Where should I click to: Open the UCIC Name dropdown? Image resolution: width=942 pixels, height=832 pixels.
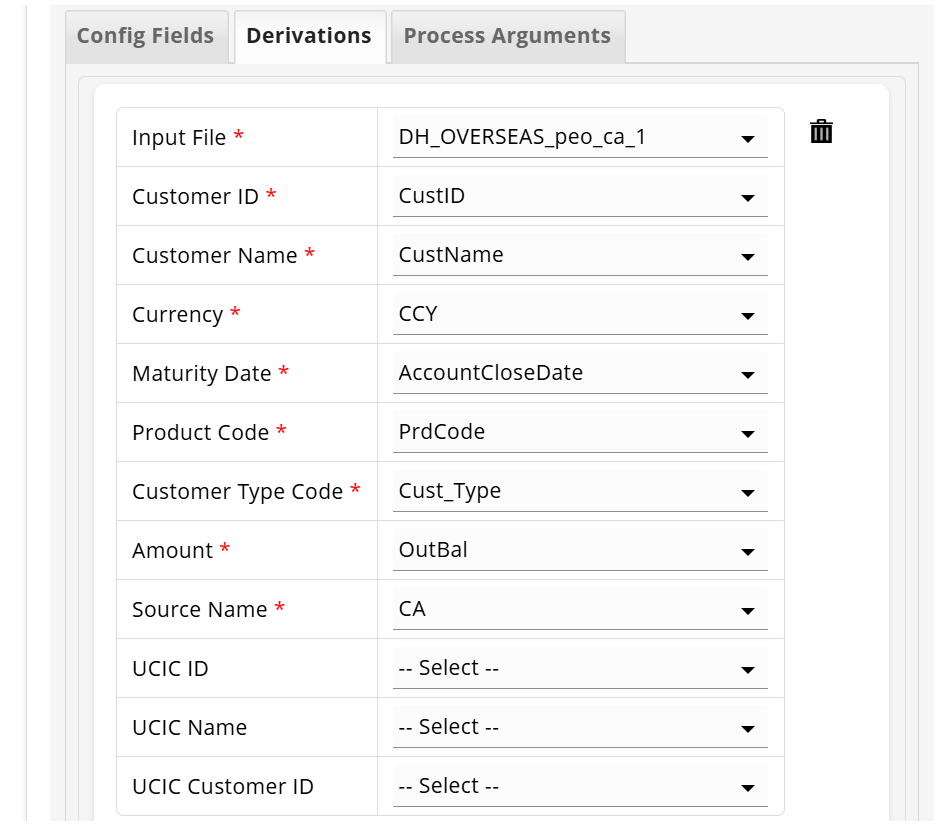point(580,728)
